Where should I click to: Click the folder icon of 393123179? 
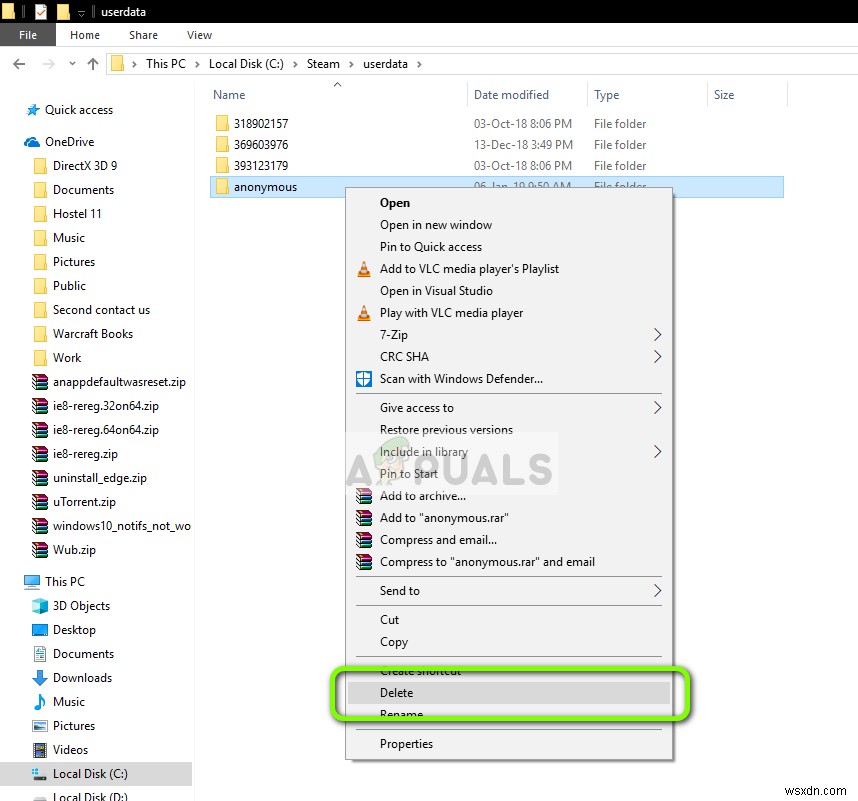[x=222, y=165]
